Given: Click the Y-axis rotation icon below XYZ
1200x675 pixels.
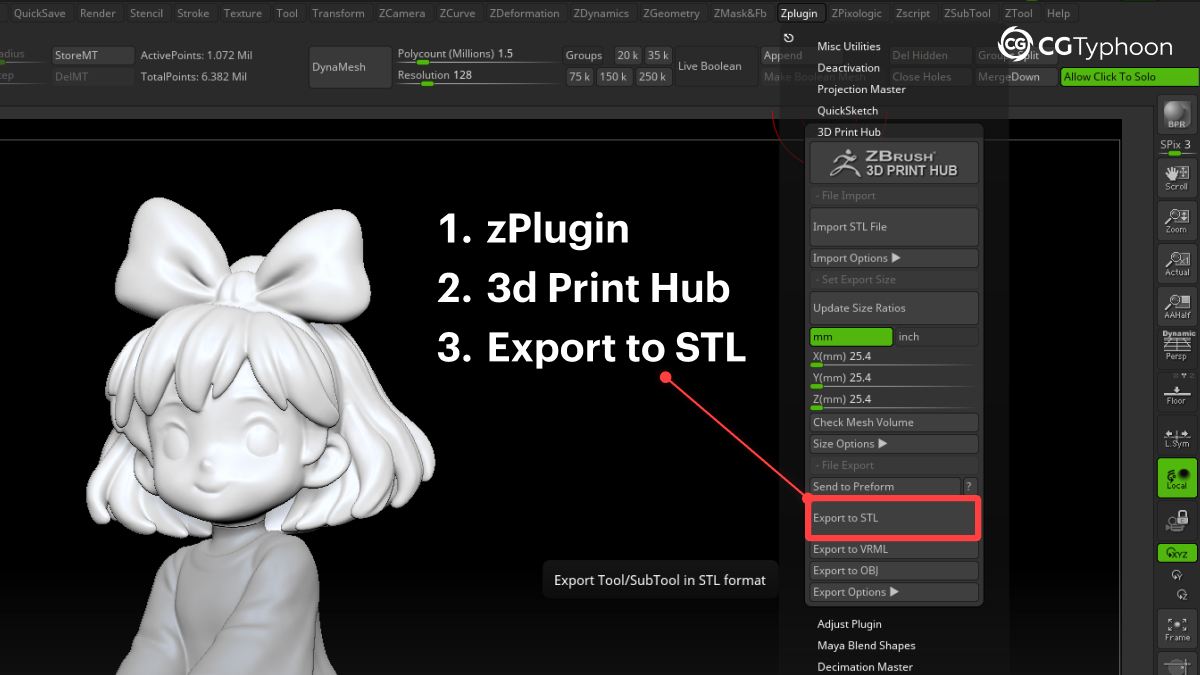Looking at the screenshot, I should coord(1177,575).
